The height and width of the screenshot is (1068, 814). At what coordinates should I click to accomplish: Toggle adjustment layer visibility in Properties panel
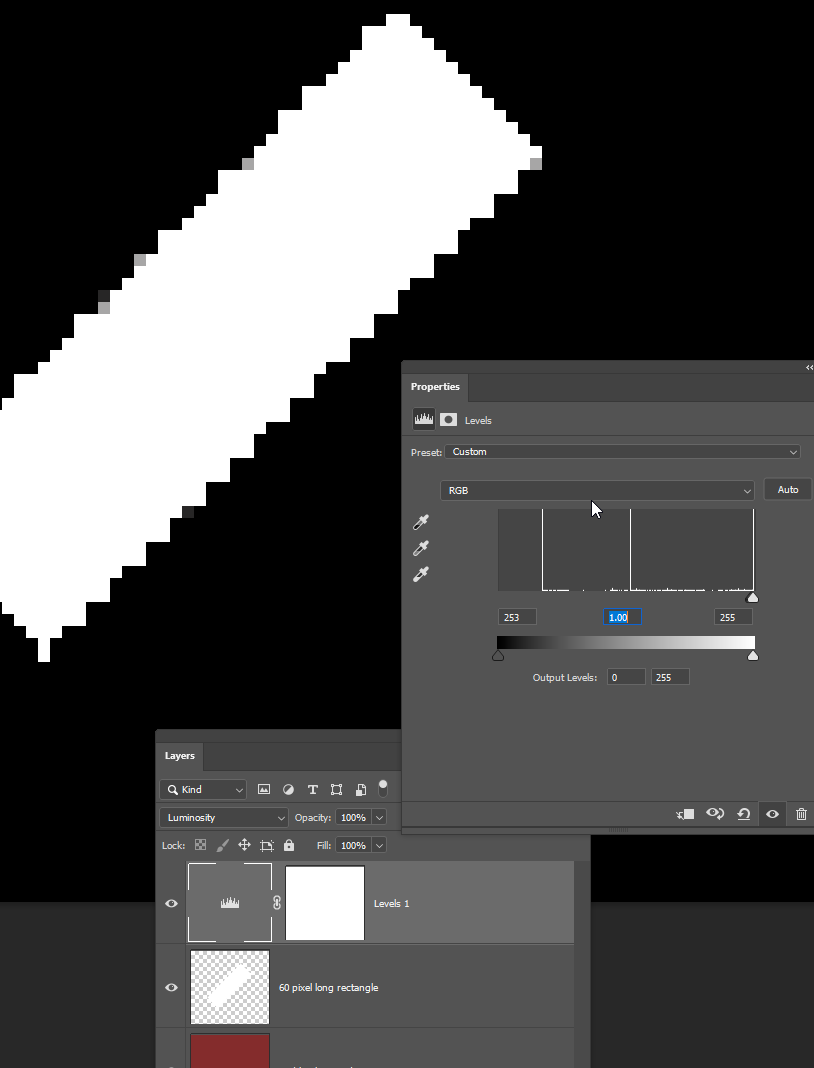click(x=771, y=814)
